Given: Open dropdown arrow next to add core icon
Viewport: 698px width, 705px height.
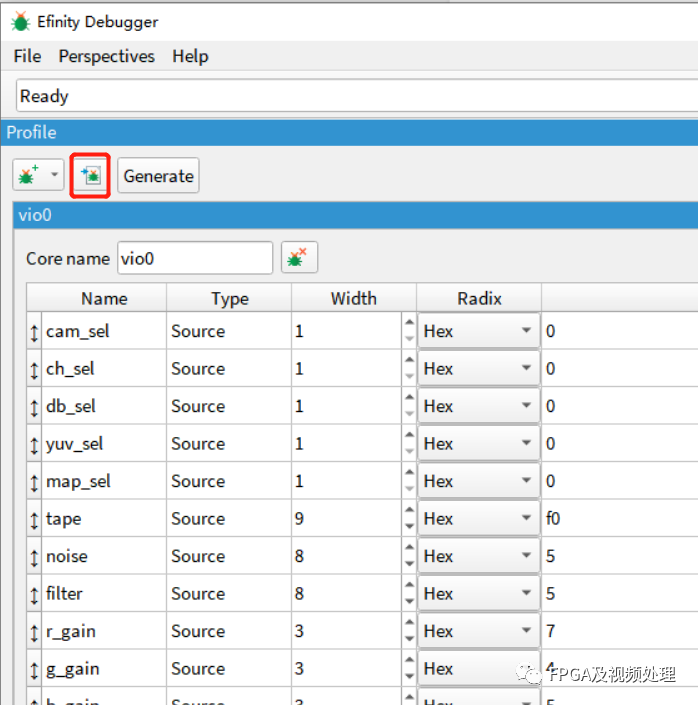Looking at the screenshot, I should coord(54,176).
